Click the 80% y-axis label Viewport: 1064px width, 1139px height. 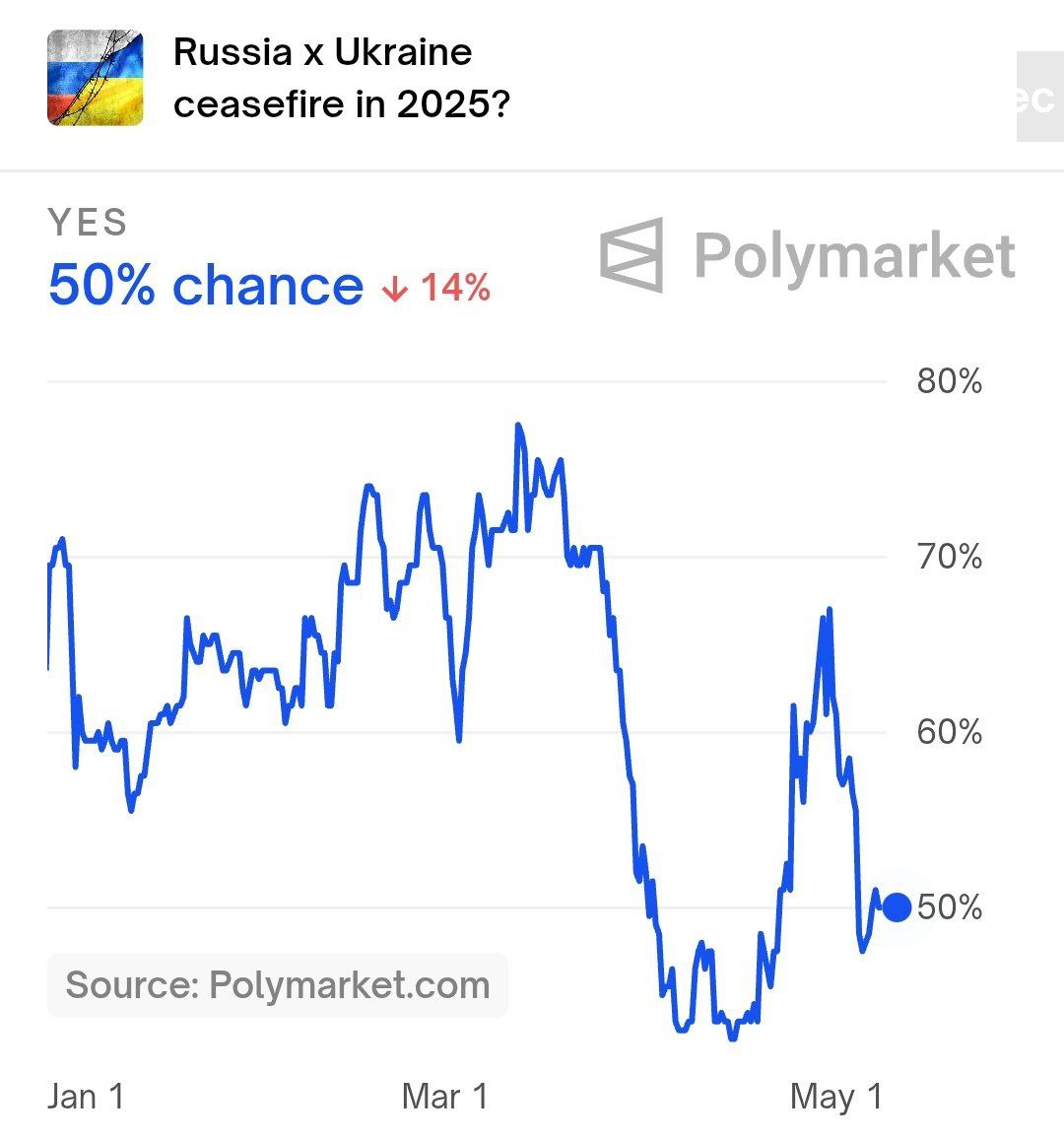pos(949,381)
